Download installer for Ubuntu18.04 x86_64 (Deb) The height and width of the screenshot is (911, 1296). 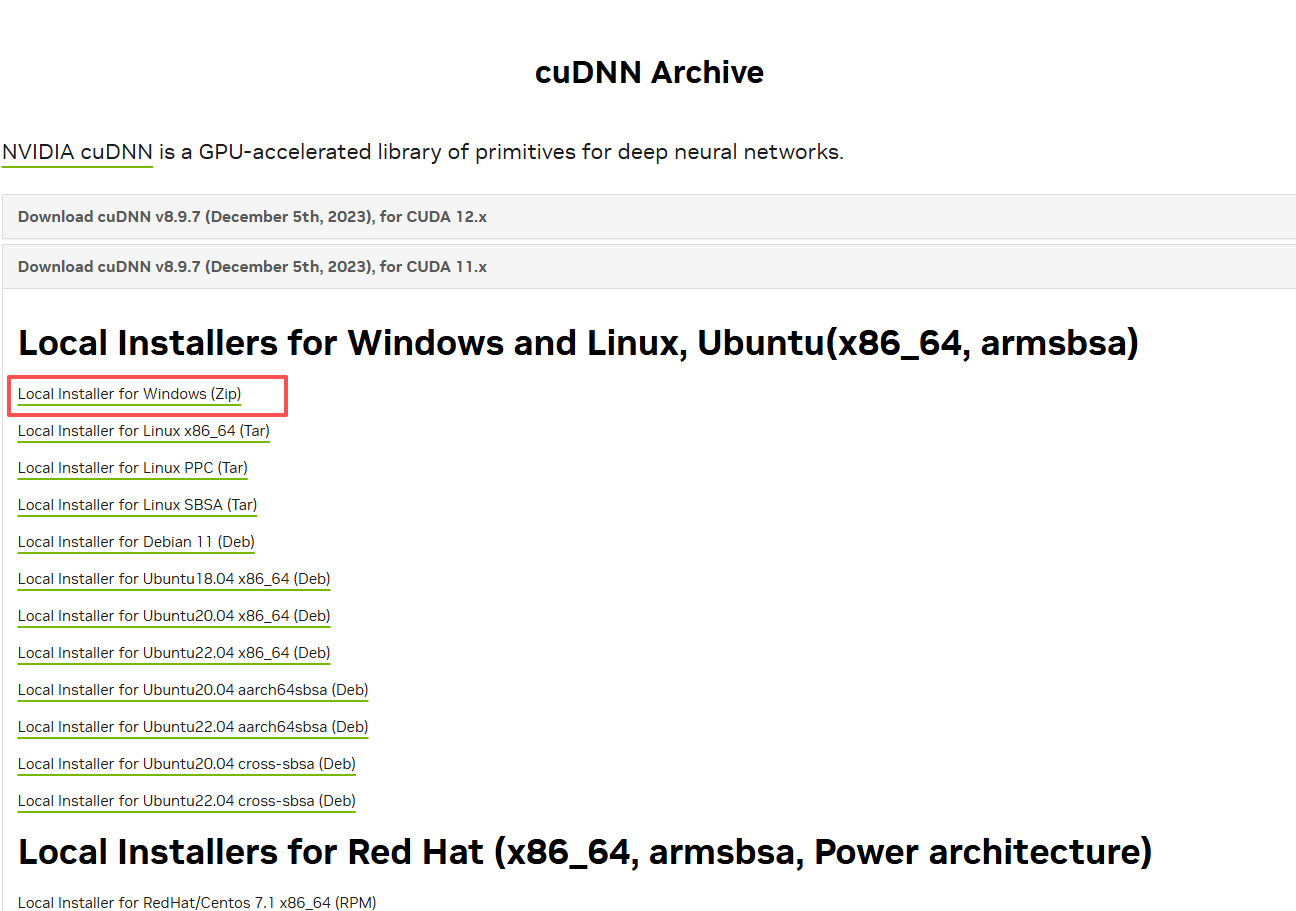[174, 579]
